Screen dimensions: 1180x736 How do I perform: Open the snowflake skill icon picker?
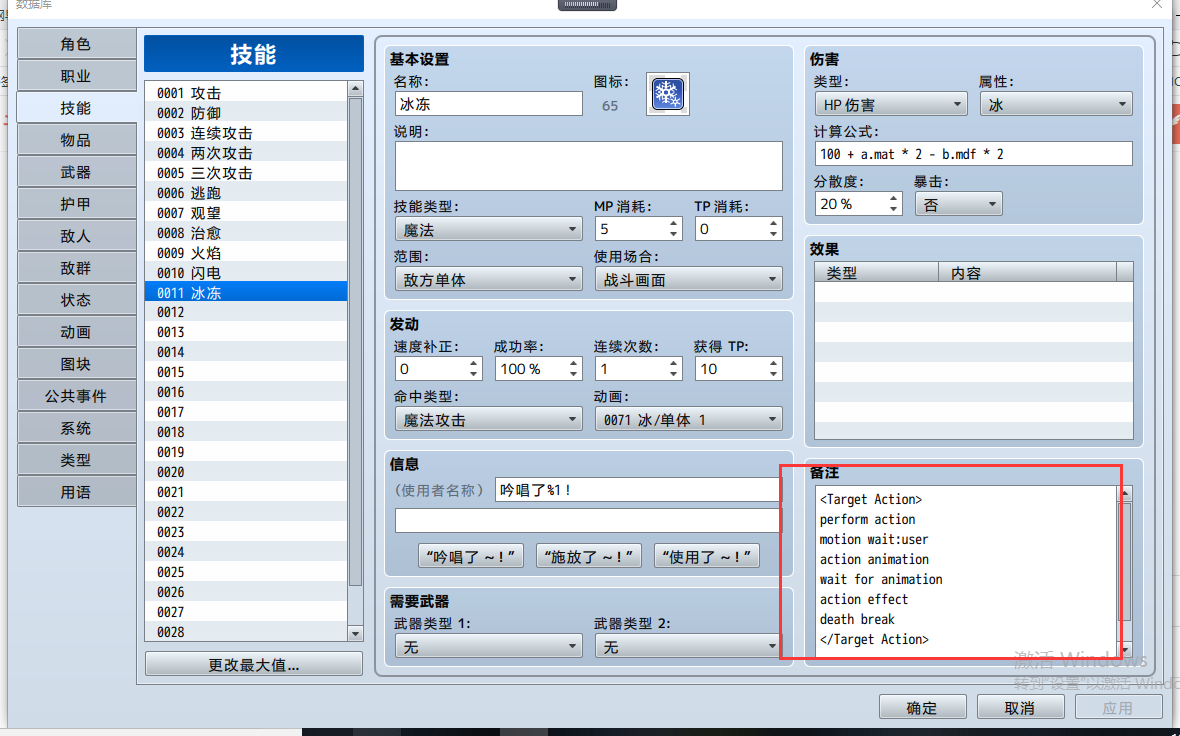[x=668, y=94]
